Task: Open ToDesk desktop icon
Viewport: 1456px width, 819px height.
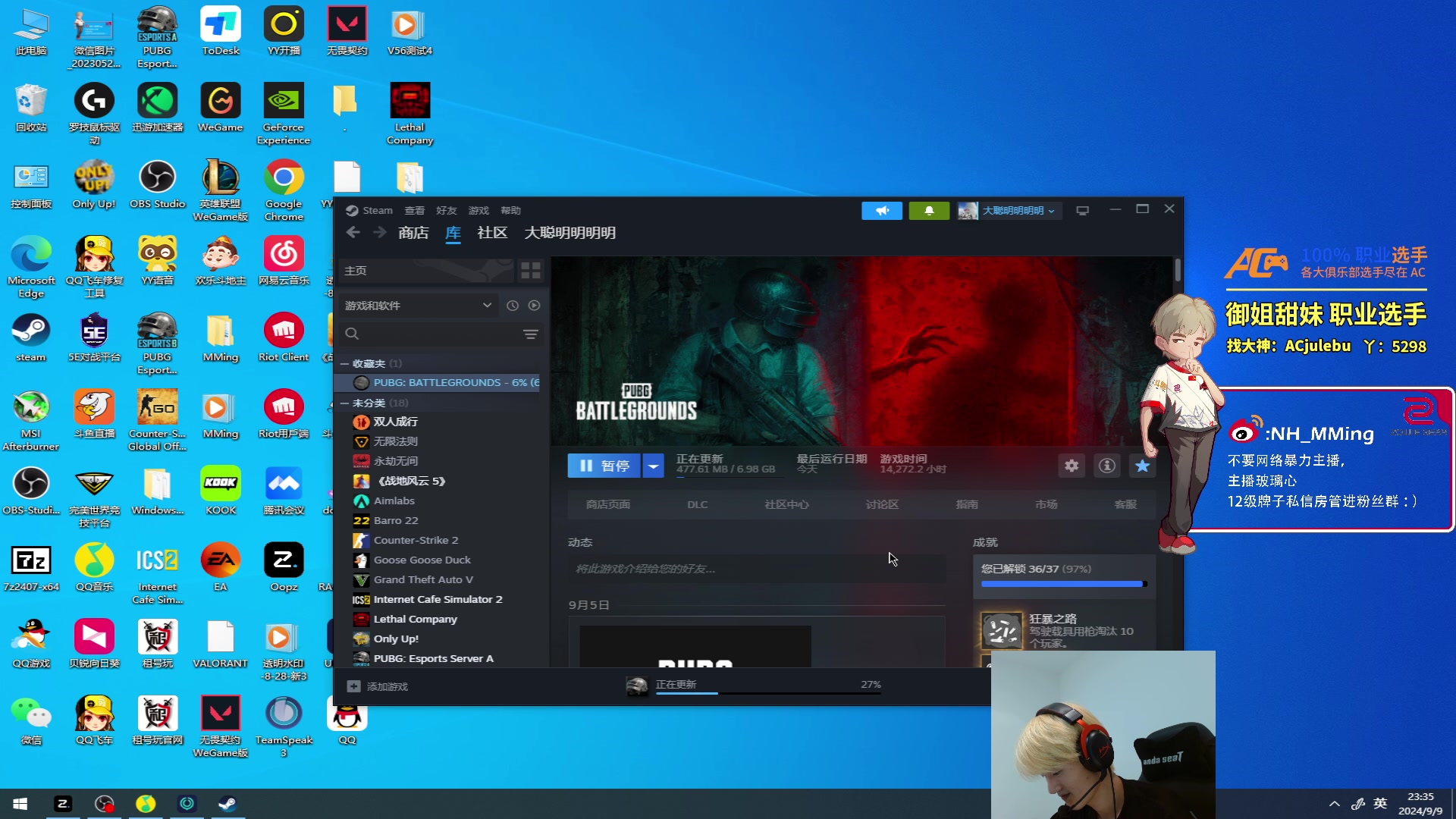Action: click(221, 32)
